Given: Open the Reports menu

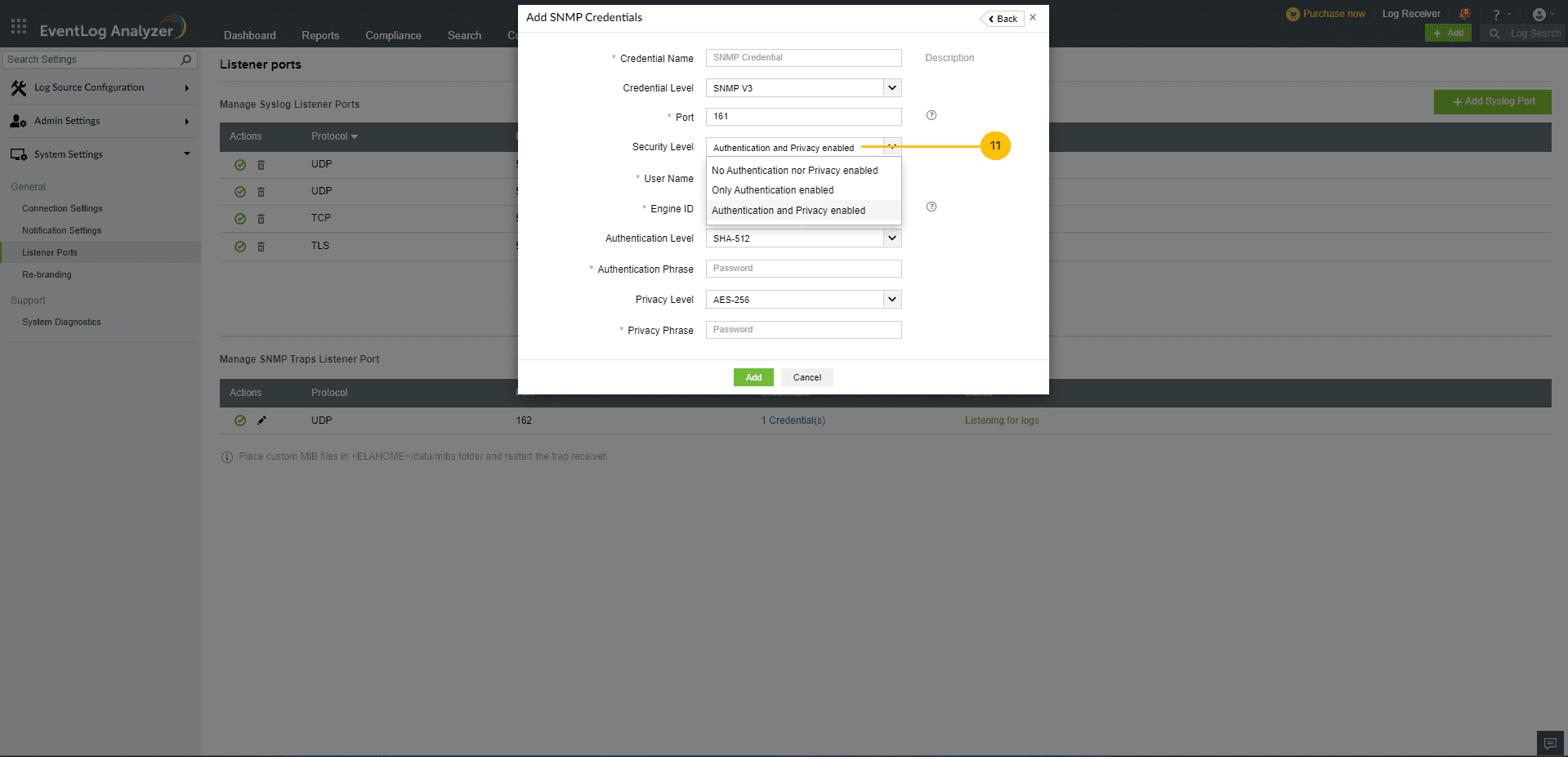Looking at the screenshot, I should click(x=320, y=35).
